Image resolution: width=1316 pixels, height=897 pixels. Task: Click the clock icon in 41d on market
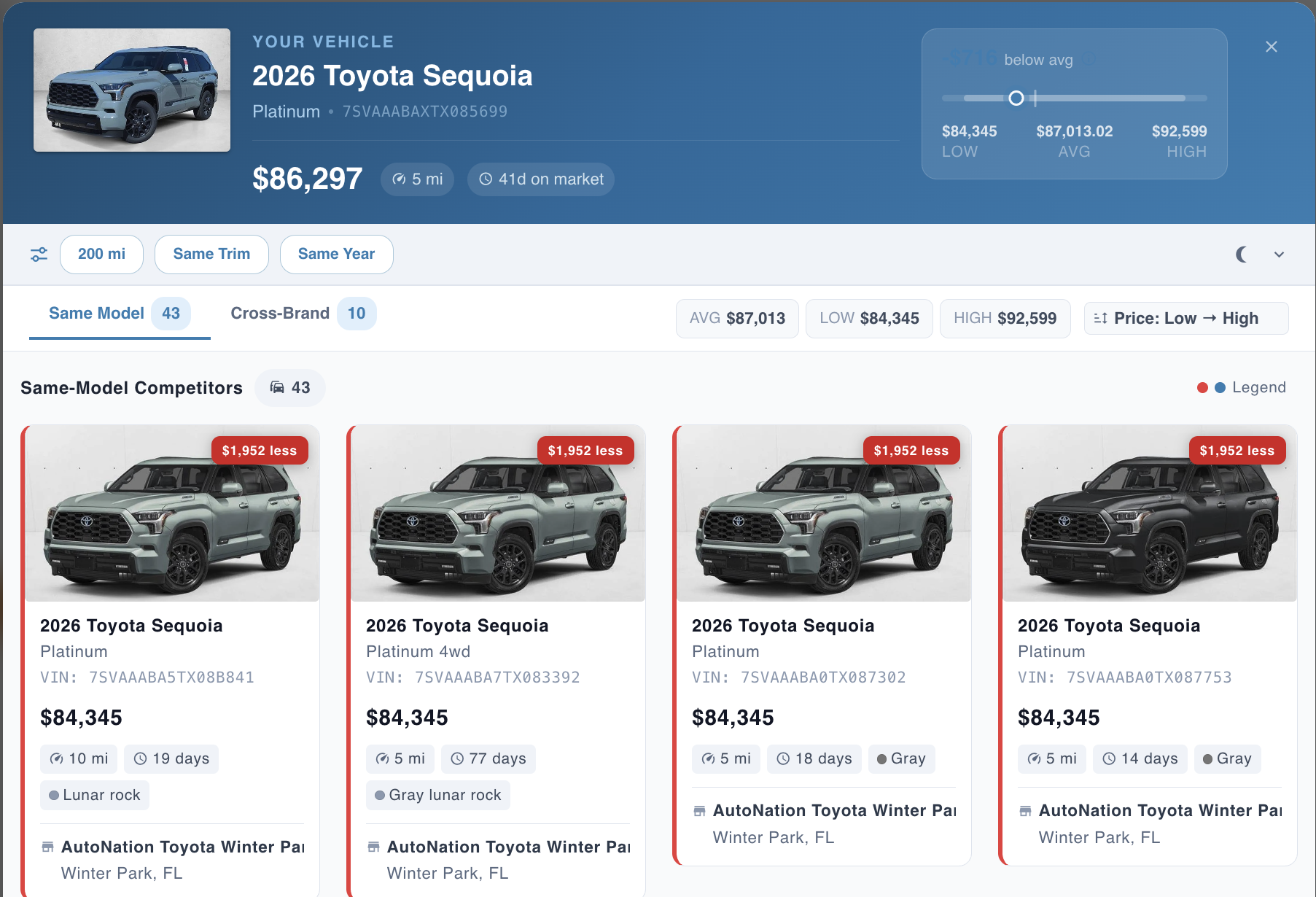click(486, 179)
